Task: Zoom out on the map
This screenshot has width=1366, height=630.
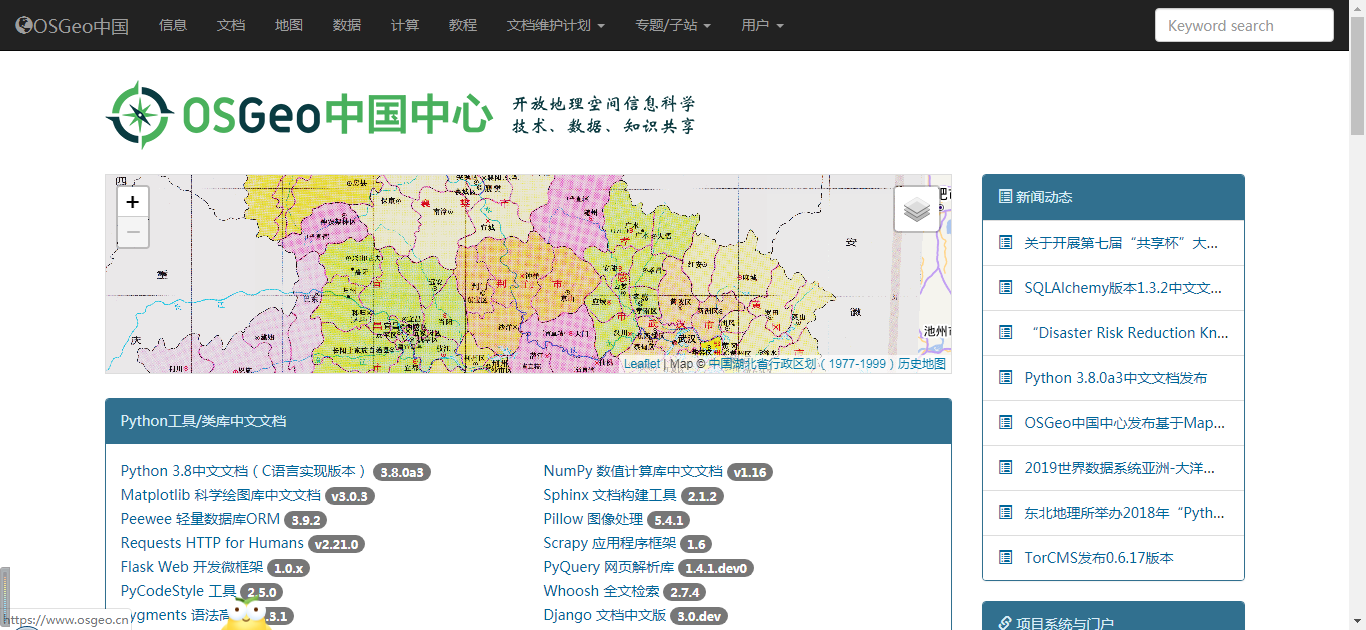Action: (132, 232)
